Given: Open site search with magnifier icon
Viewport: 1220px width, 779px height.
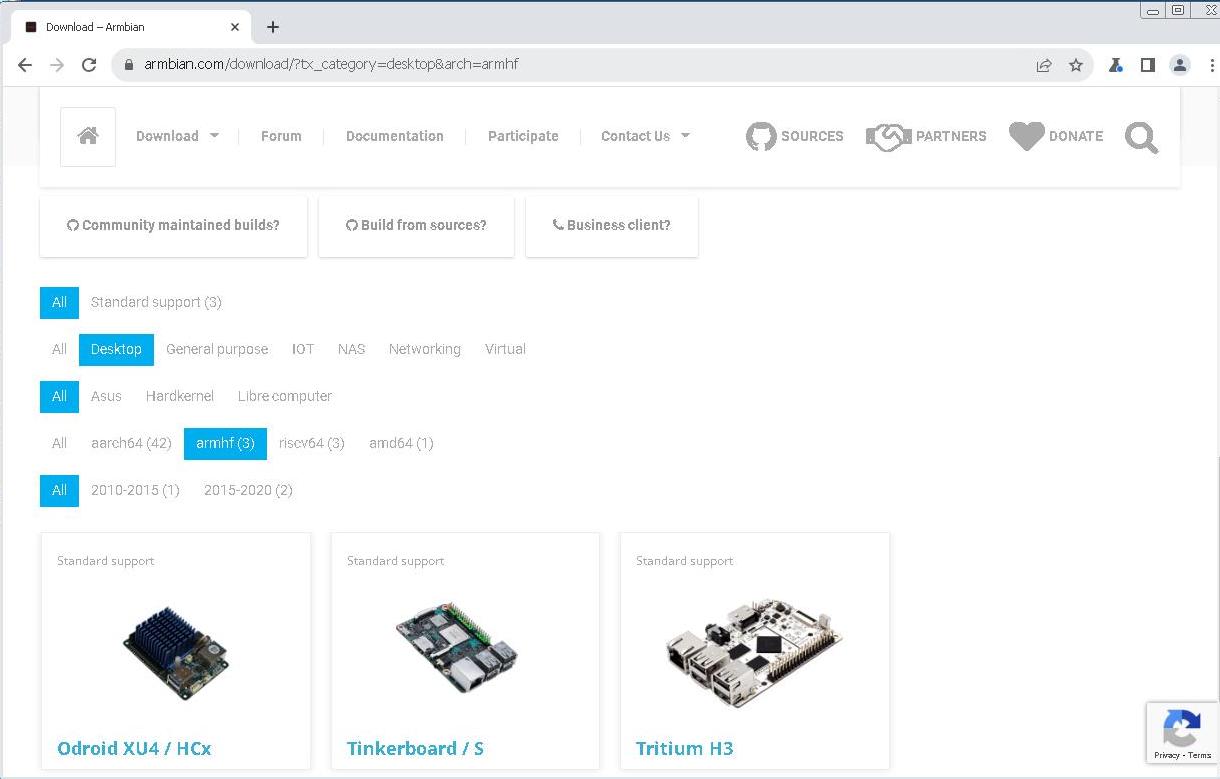Looking at the screenshot, I should point(1141,138).
